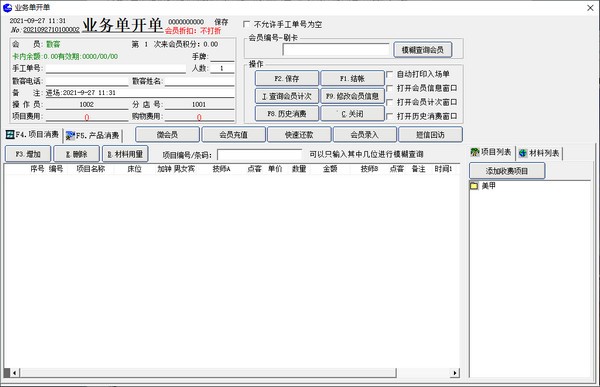
Task: Check 打开会员信息窗口 option
Action: click(x=390, y=88)
